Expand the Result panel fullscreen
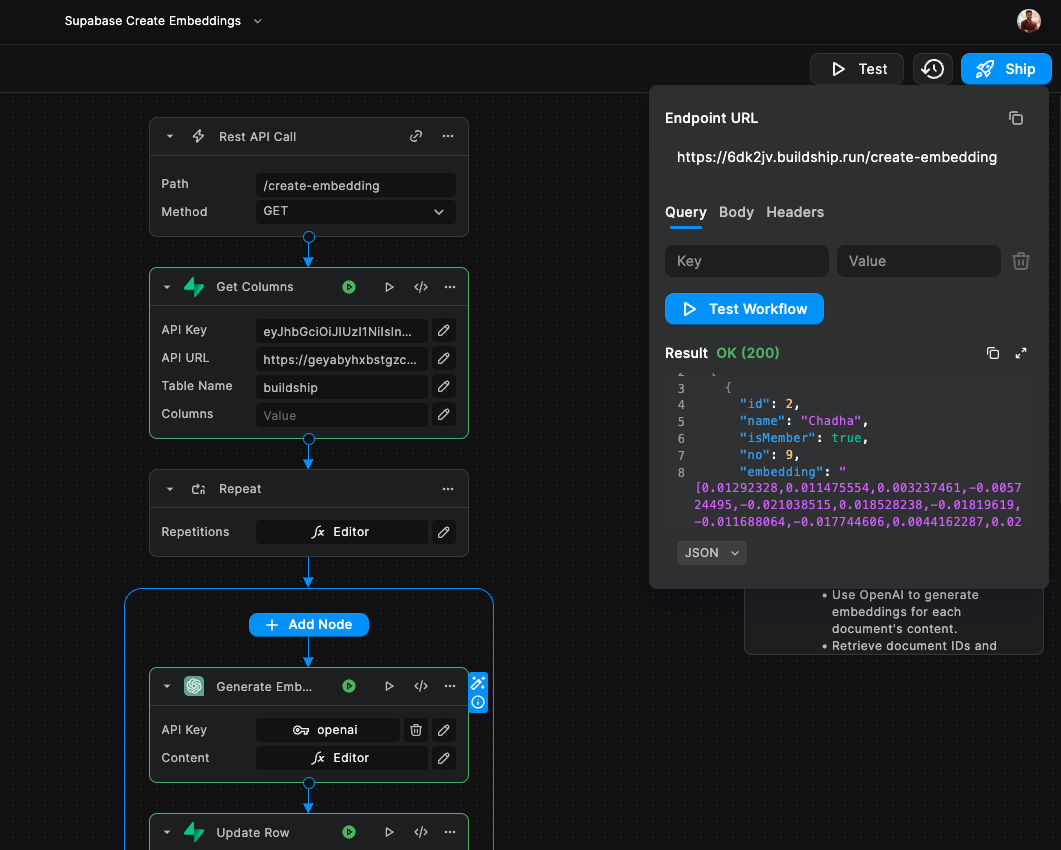 pos(1021,353)
